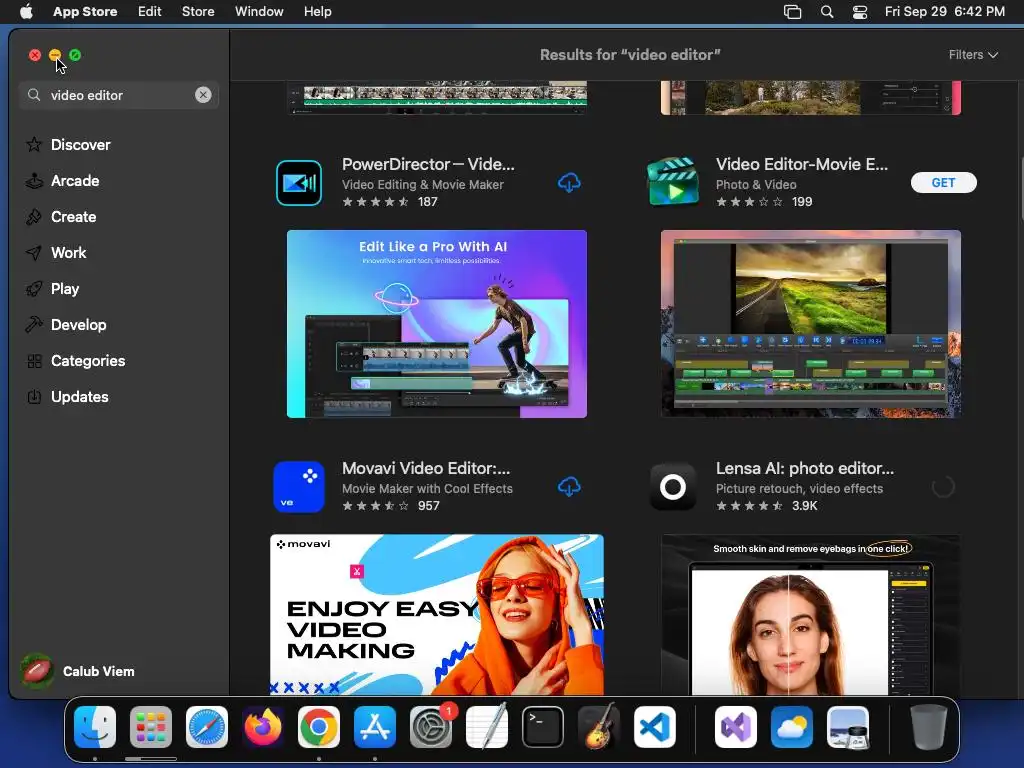Launch Safari from the Dock
Screen dimensions: 1024x768
pyautogui.click(x=207, y=727)
